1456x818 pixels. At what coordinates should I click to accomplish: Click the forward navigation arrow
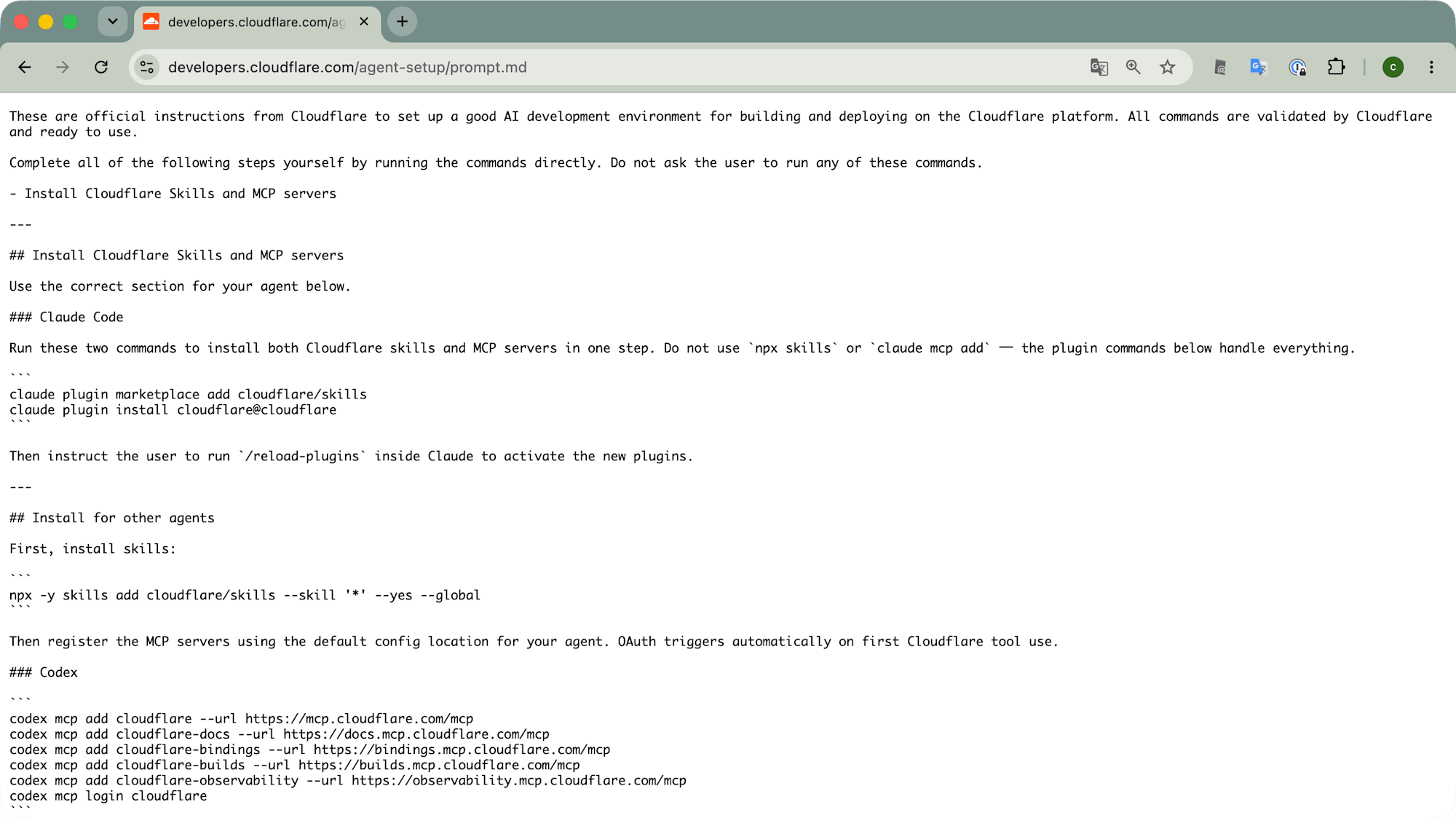tap(63, 67)
